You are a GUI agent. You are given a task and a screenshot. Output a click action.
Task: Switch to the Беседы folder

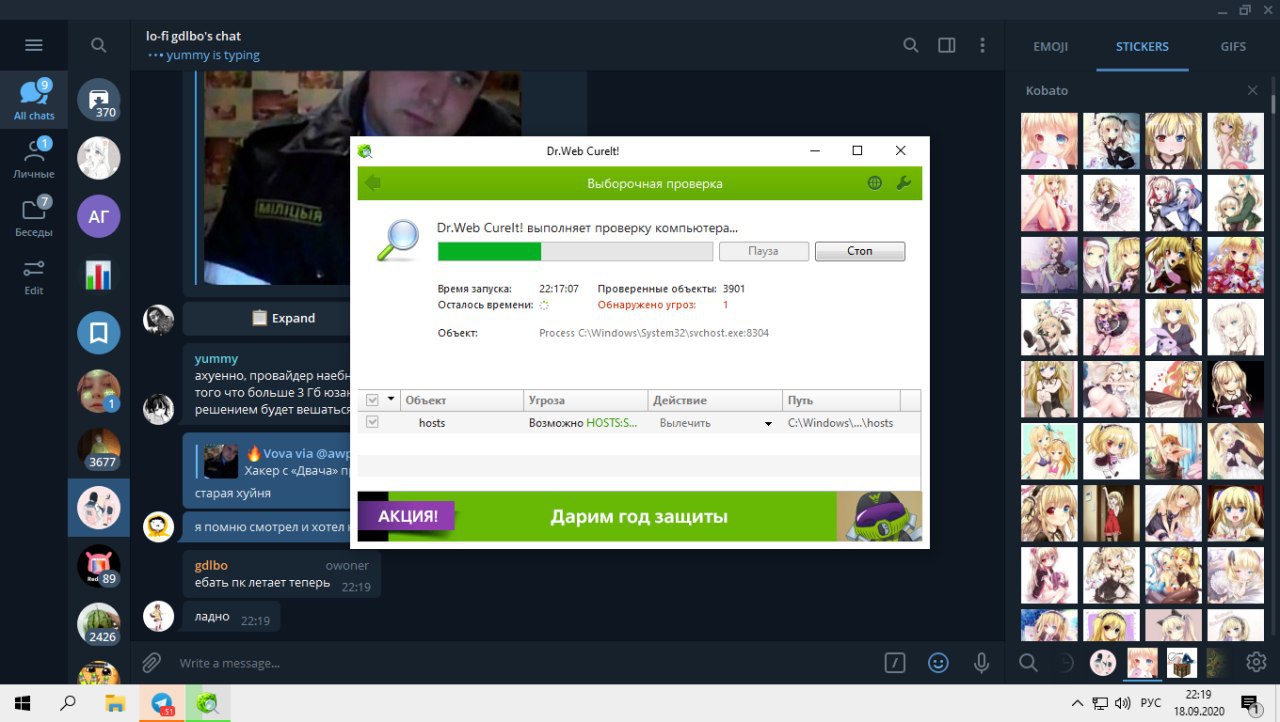coord(34,217)
